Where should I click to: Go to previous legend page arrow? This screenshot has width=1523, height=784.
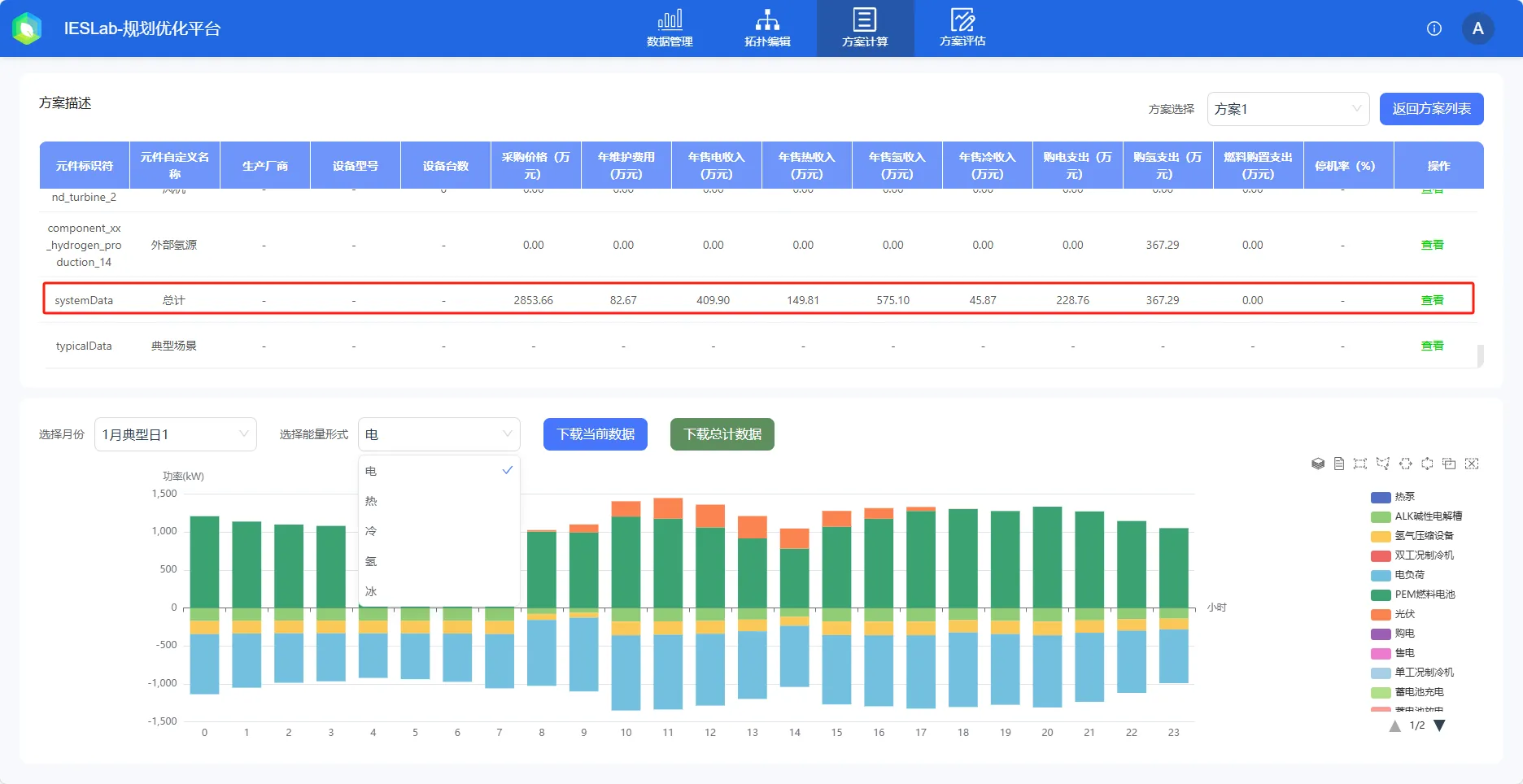tap(1395, 725)
